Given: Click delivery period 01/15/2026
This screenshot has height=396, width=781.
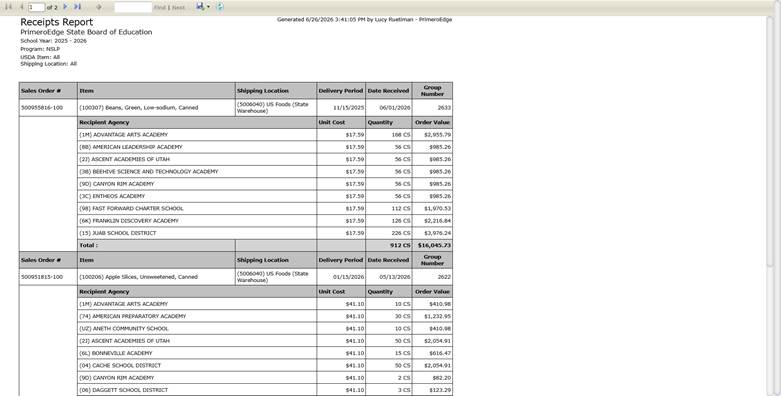Looking at the screenshot, I should pos(349,277).
